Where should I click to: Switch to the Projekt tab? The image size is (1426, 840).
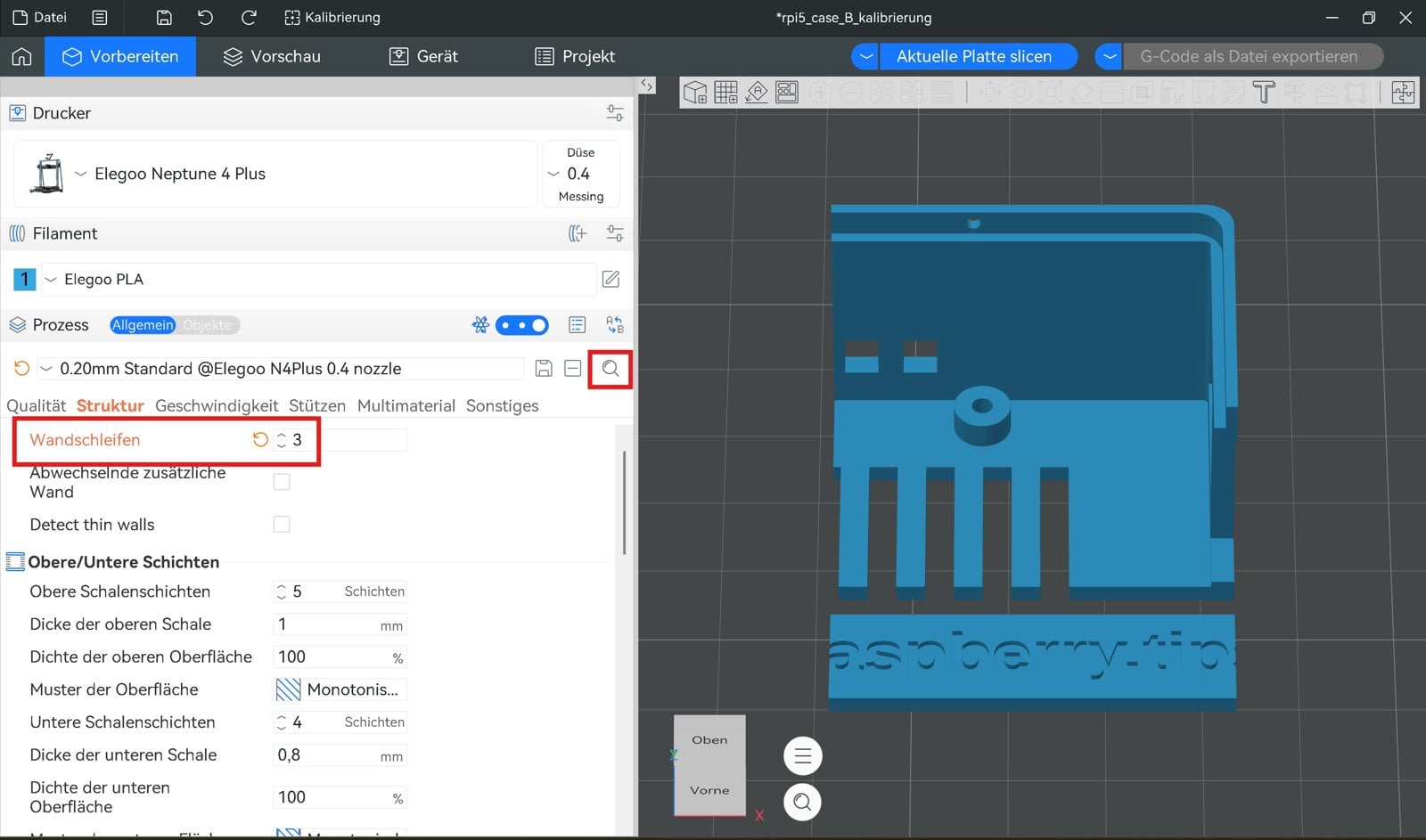click(575, 56)
